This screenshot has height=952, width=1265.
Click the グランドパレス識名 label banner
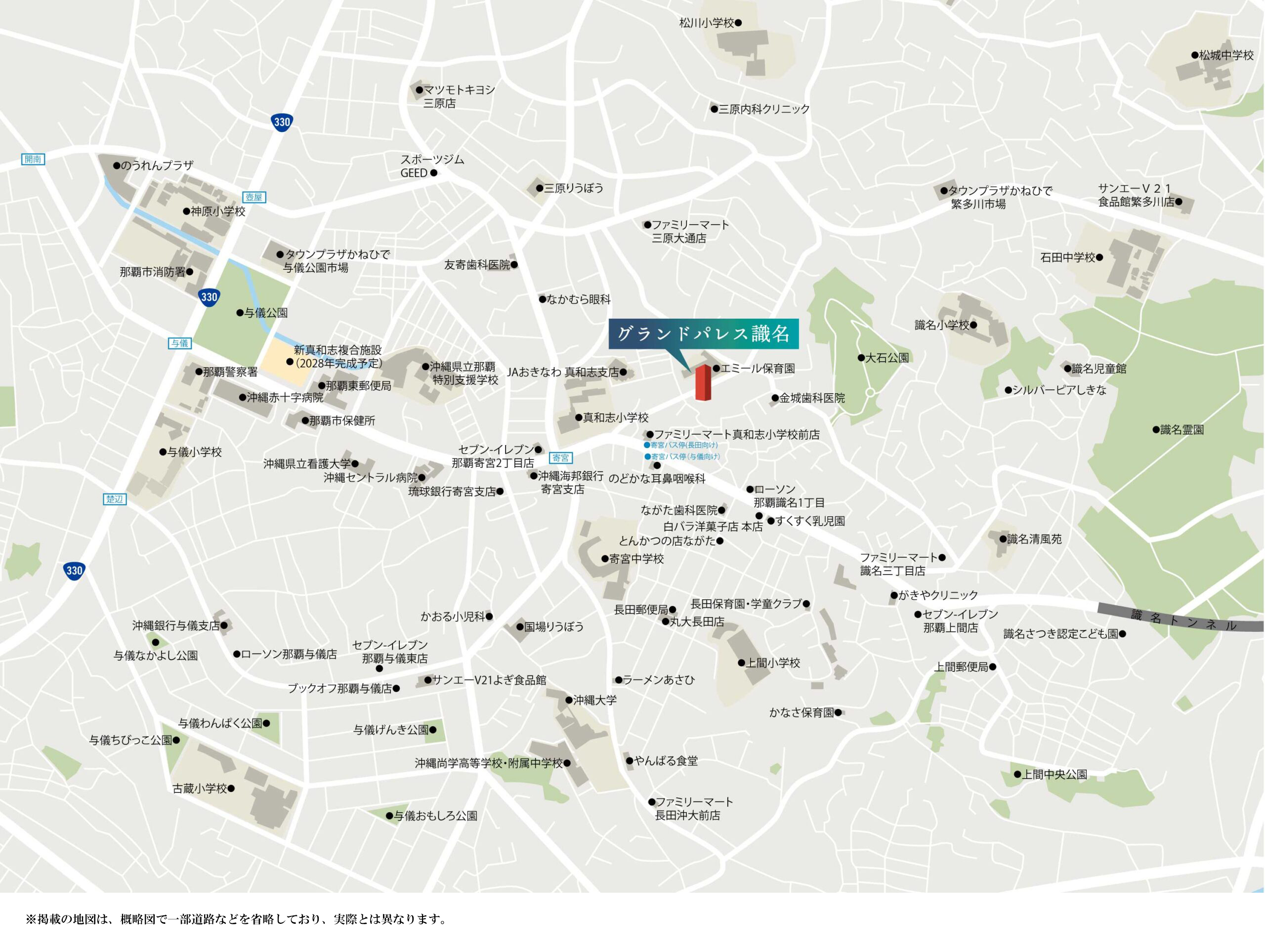coord(704,334)
